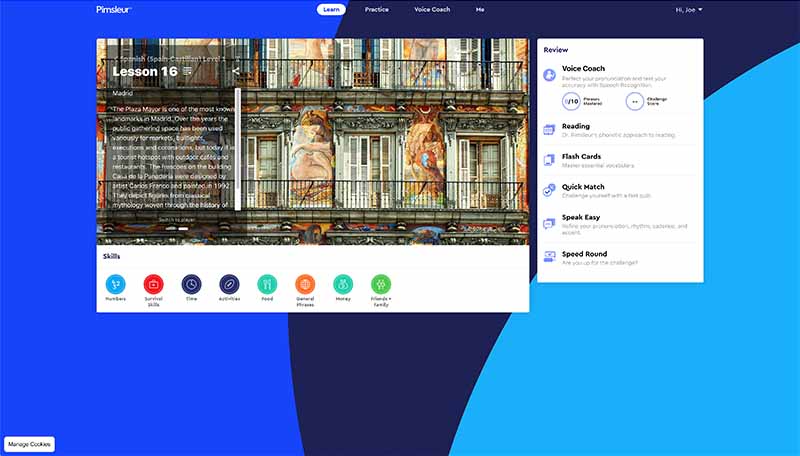
Task: Switch to the Practice tab
Action: click(x=377, y=9)
